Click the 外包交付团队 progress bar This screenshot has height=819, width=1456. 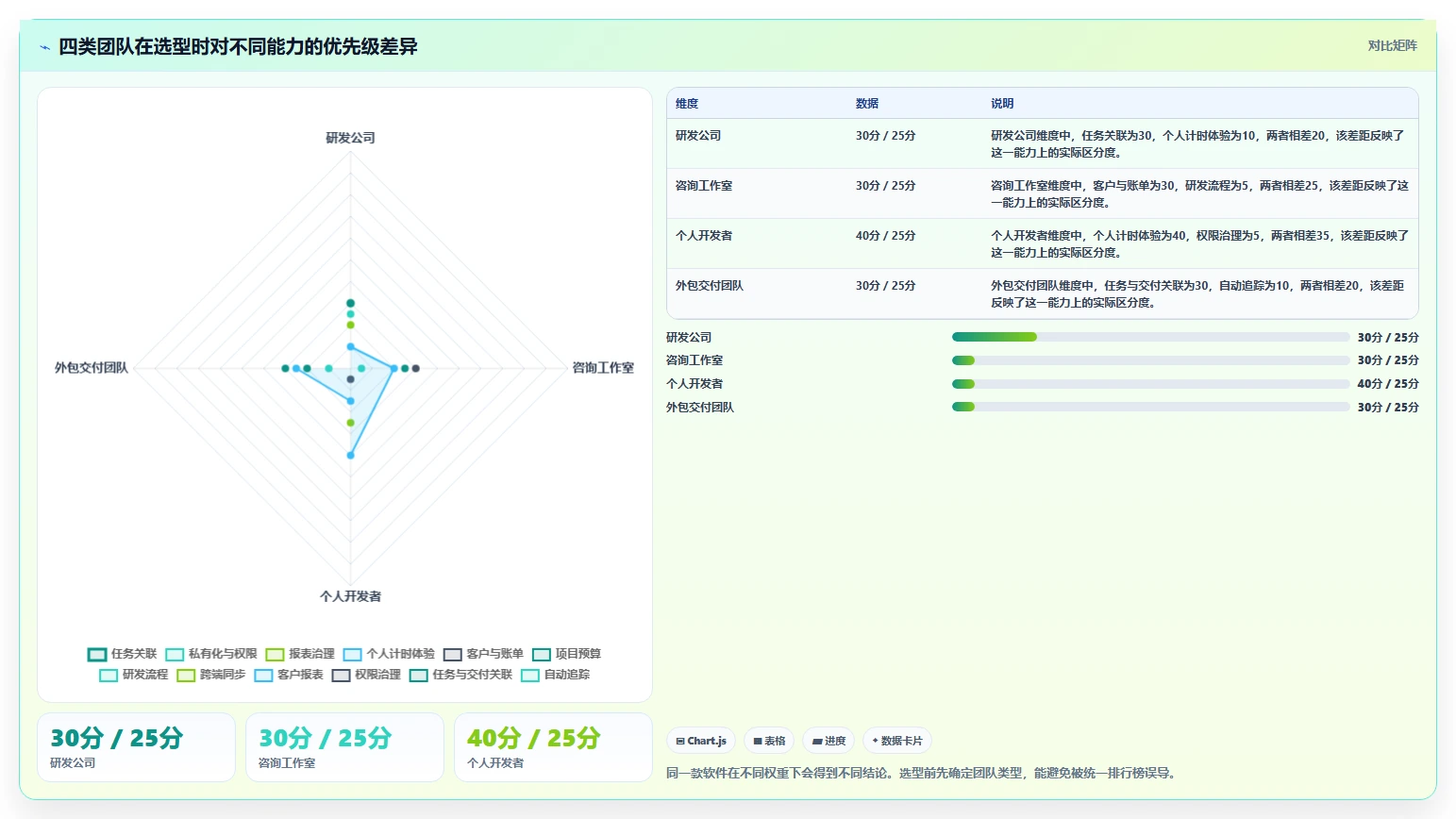1150,407
